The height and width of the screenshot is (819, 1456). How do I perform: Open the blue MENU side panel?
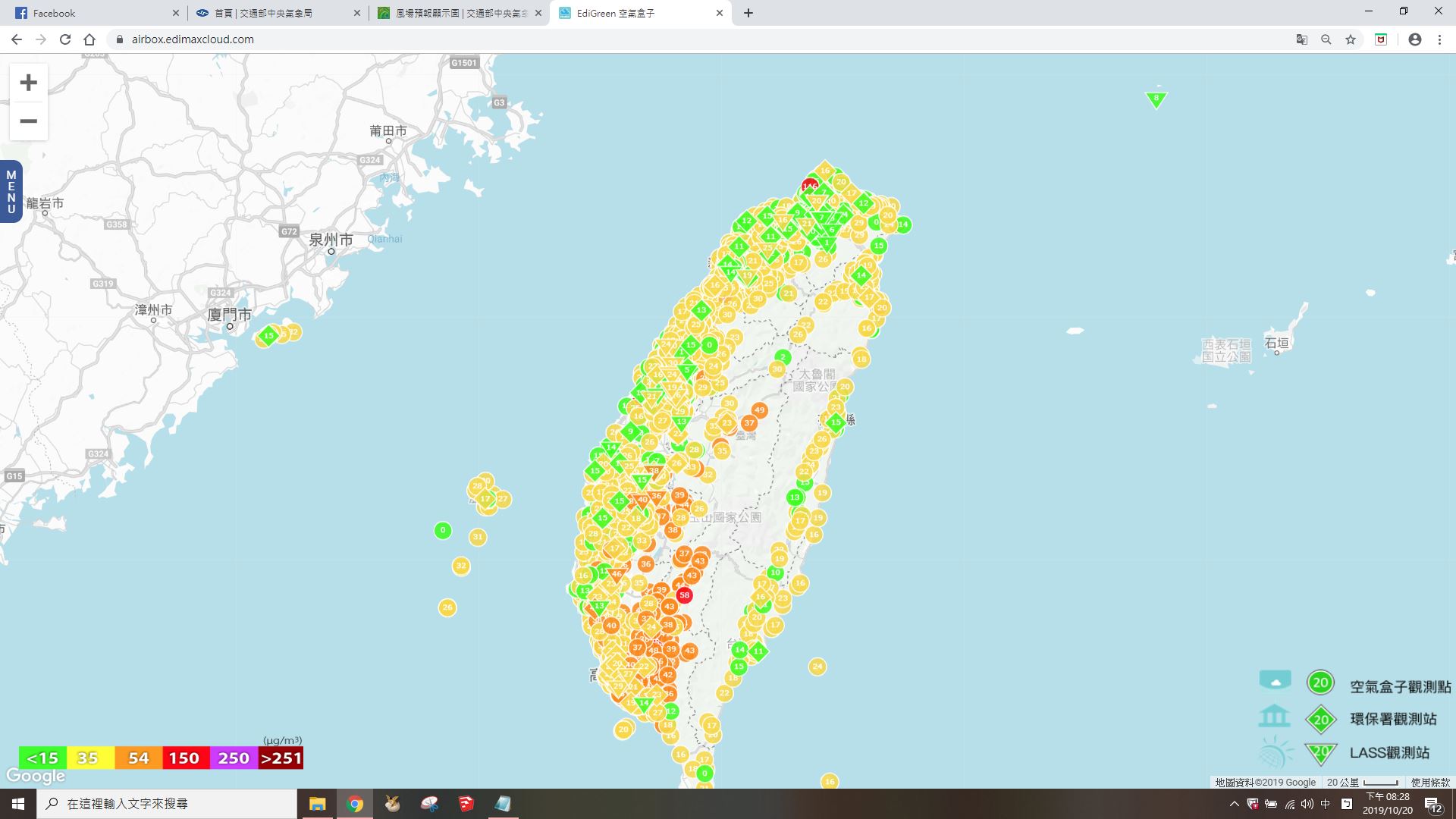pos(11,192)
